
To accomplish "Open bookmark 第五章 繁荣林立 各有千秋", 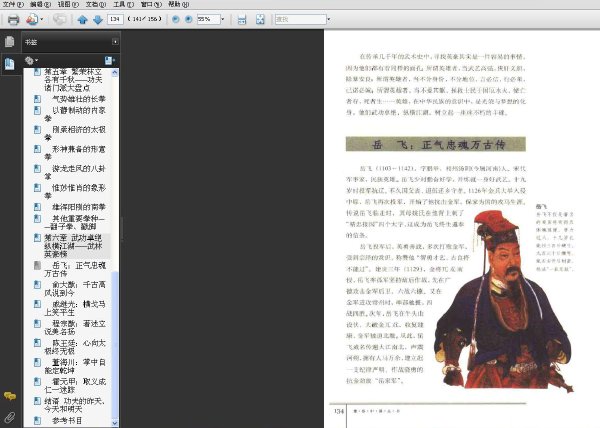I will 73,80.
